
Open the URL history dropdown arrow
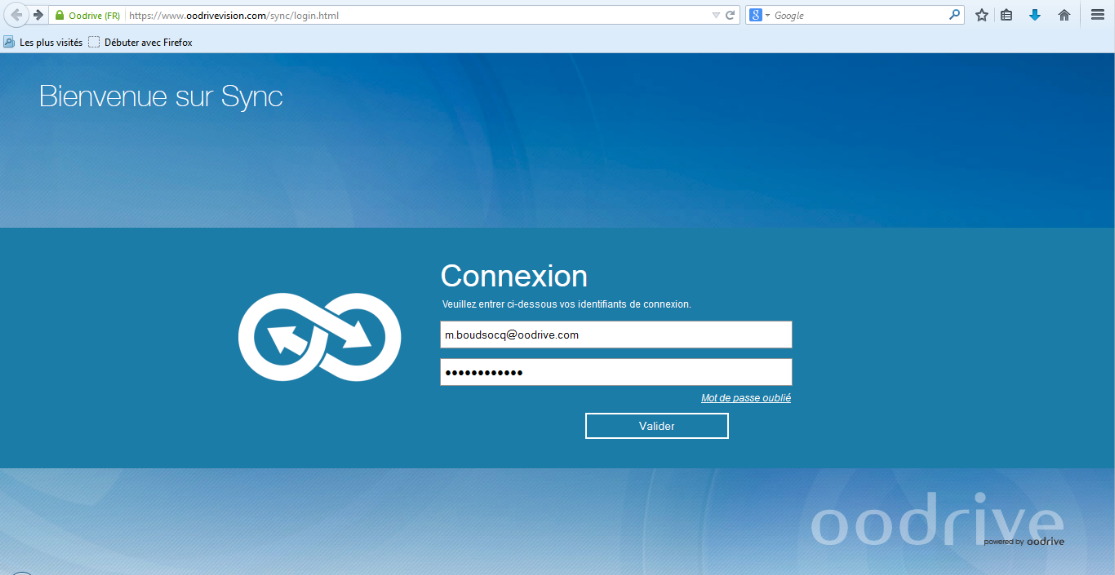click(716, 15)
